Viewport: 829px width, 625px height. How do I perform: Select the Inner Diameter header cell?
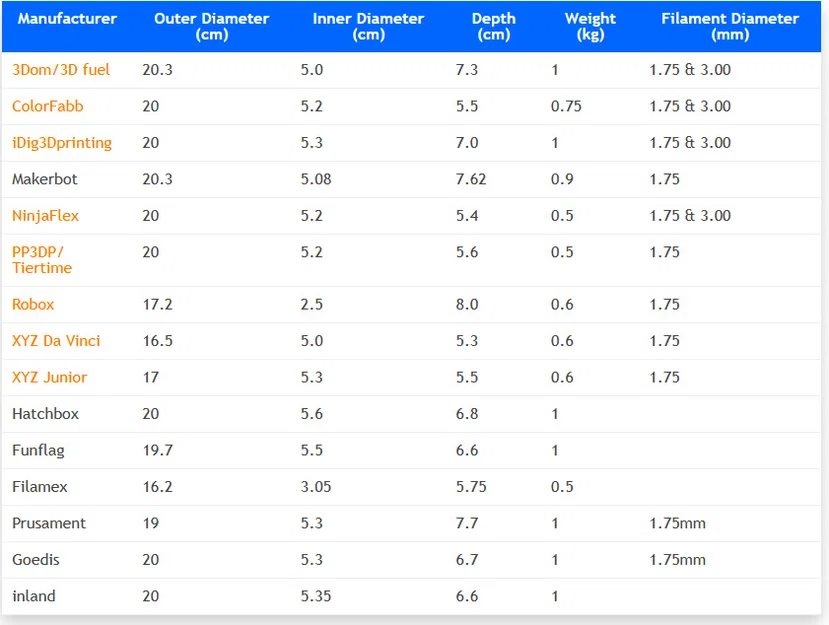(368, 26)
